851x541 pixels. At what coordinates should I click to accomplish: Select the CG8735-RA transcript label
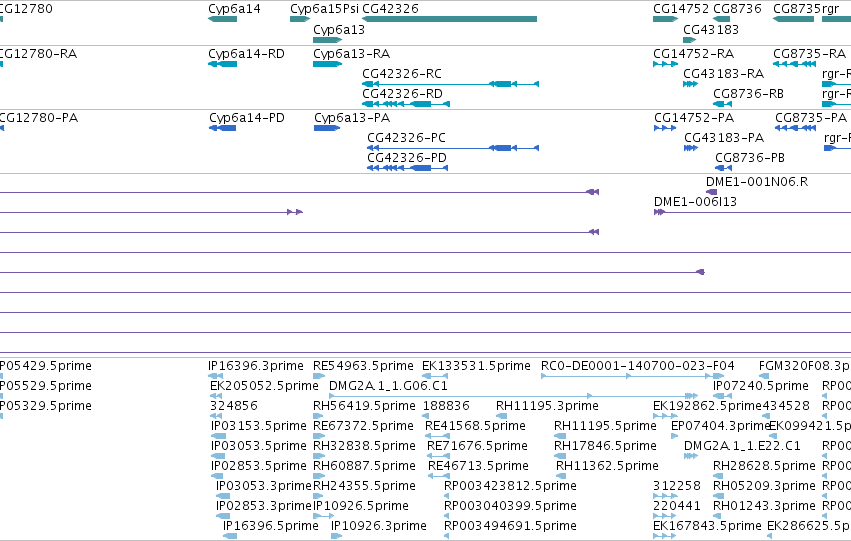810,54
